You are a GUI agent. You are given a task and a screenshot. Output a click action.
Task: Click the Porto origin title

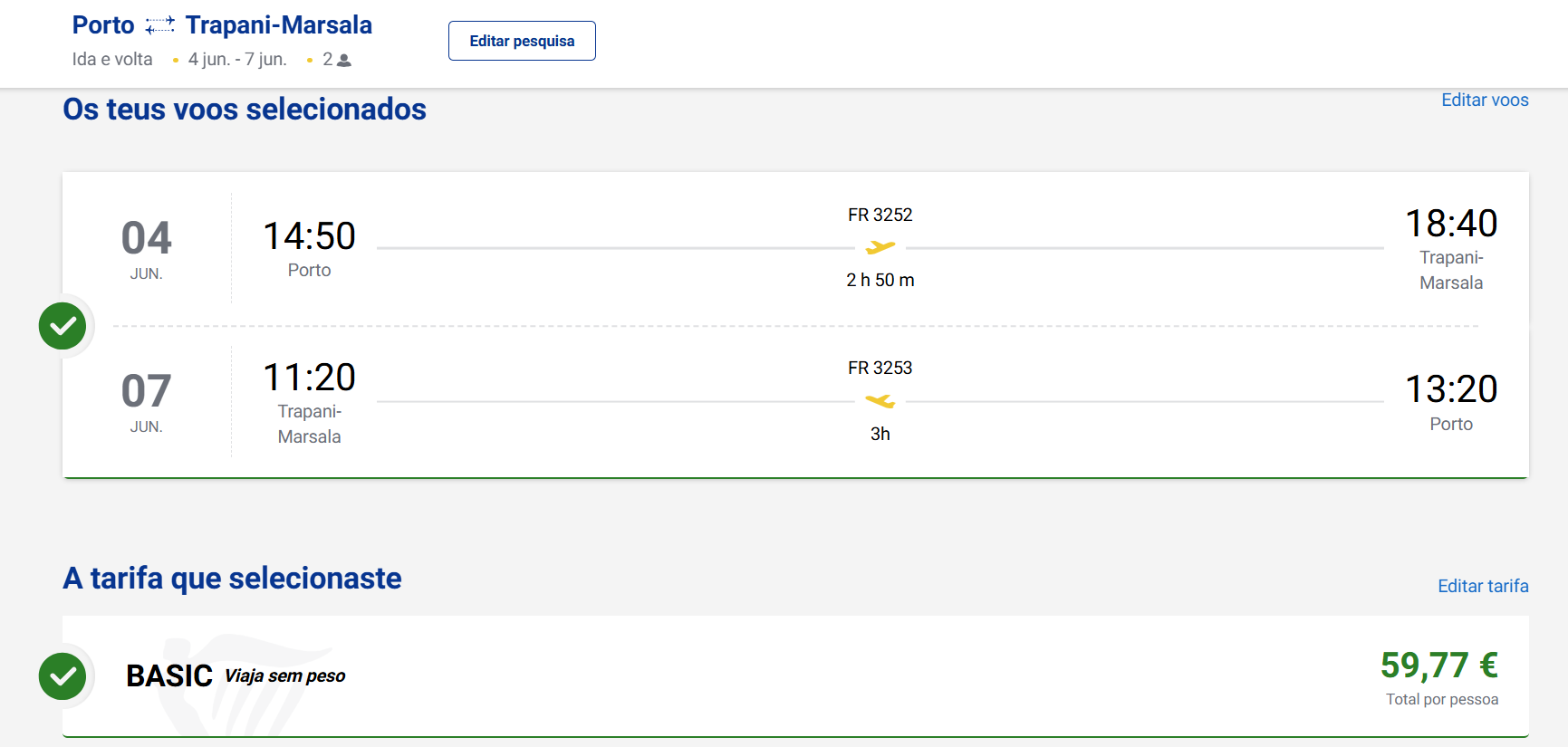[103, 25]
